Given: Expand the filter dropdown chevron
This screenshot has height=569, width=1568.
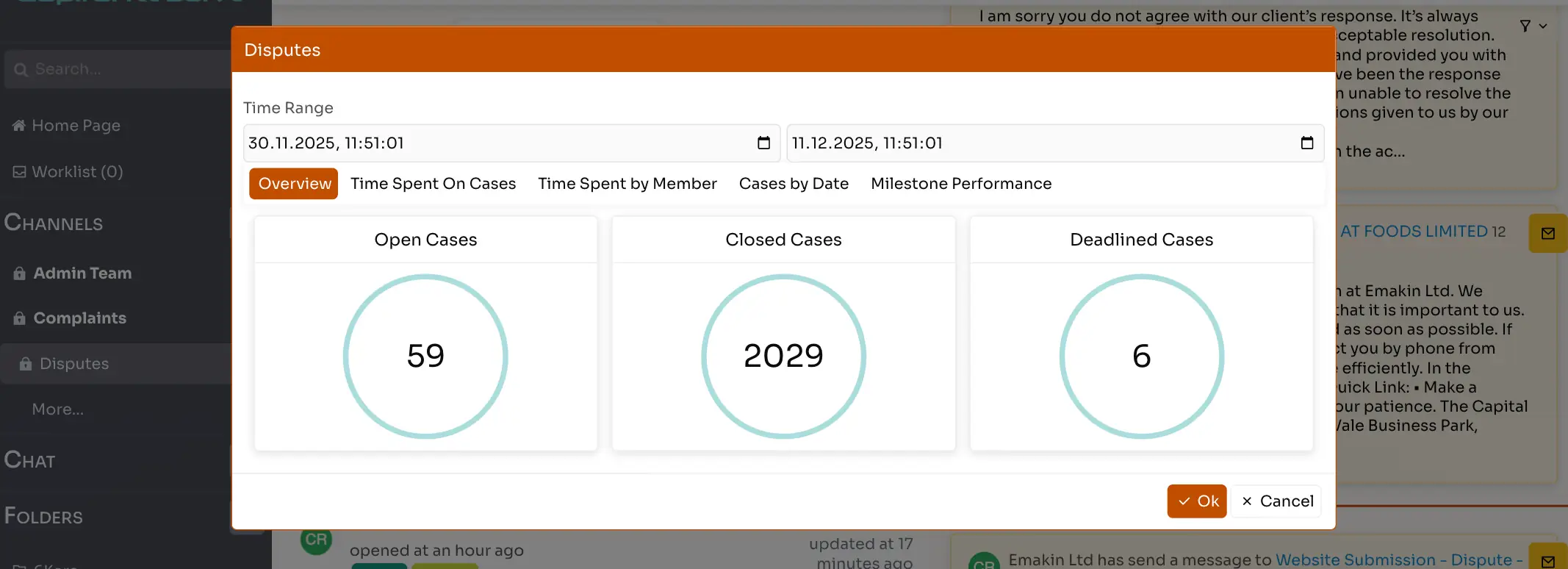Looking at the screenshot, I should [x=1543, y=26].
